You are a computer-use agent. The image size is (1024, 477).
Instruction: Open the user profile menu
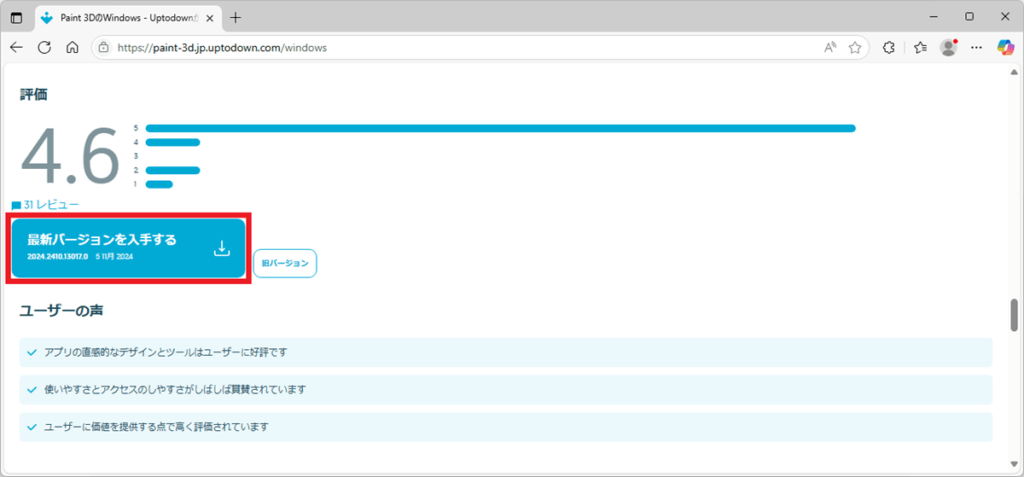pyautogui.click(x=948, y=48)
